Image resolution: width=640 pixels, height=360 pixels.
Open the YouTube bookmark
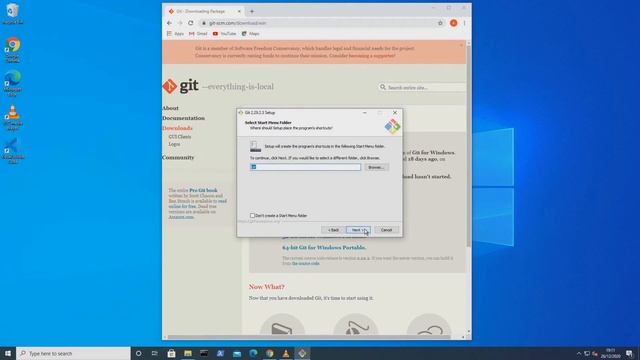pos(224,33)
